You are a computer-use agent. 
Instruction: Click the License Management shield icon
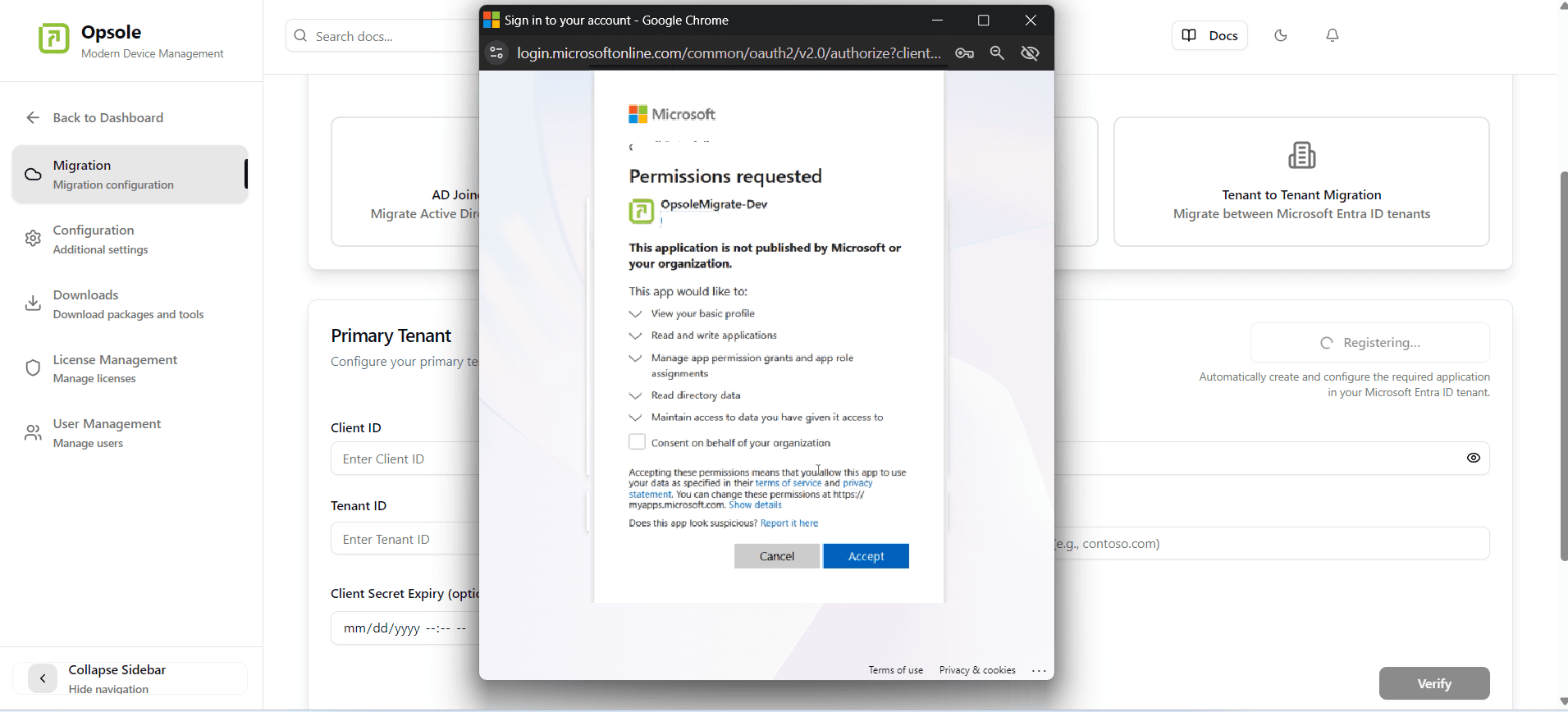(x=33, y=368)
